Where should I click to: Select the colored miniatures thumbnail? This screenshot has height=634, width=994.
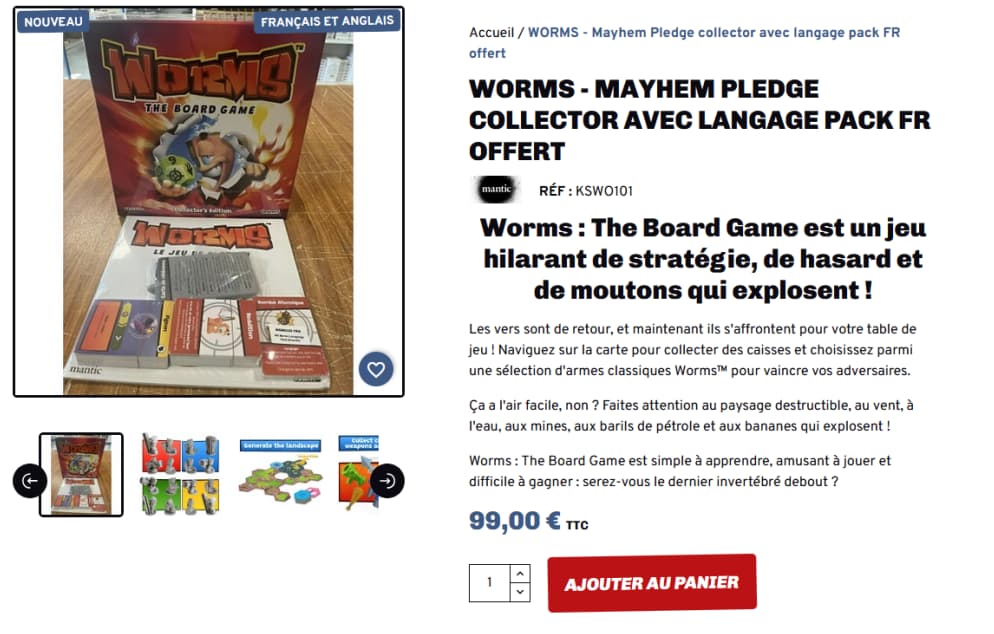click(181, 474)
